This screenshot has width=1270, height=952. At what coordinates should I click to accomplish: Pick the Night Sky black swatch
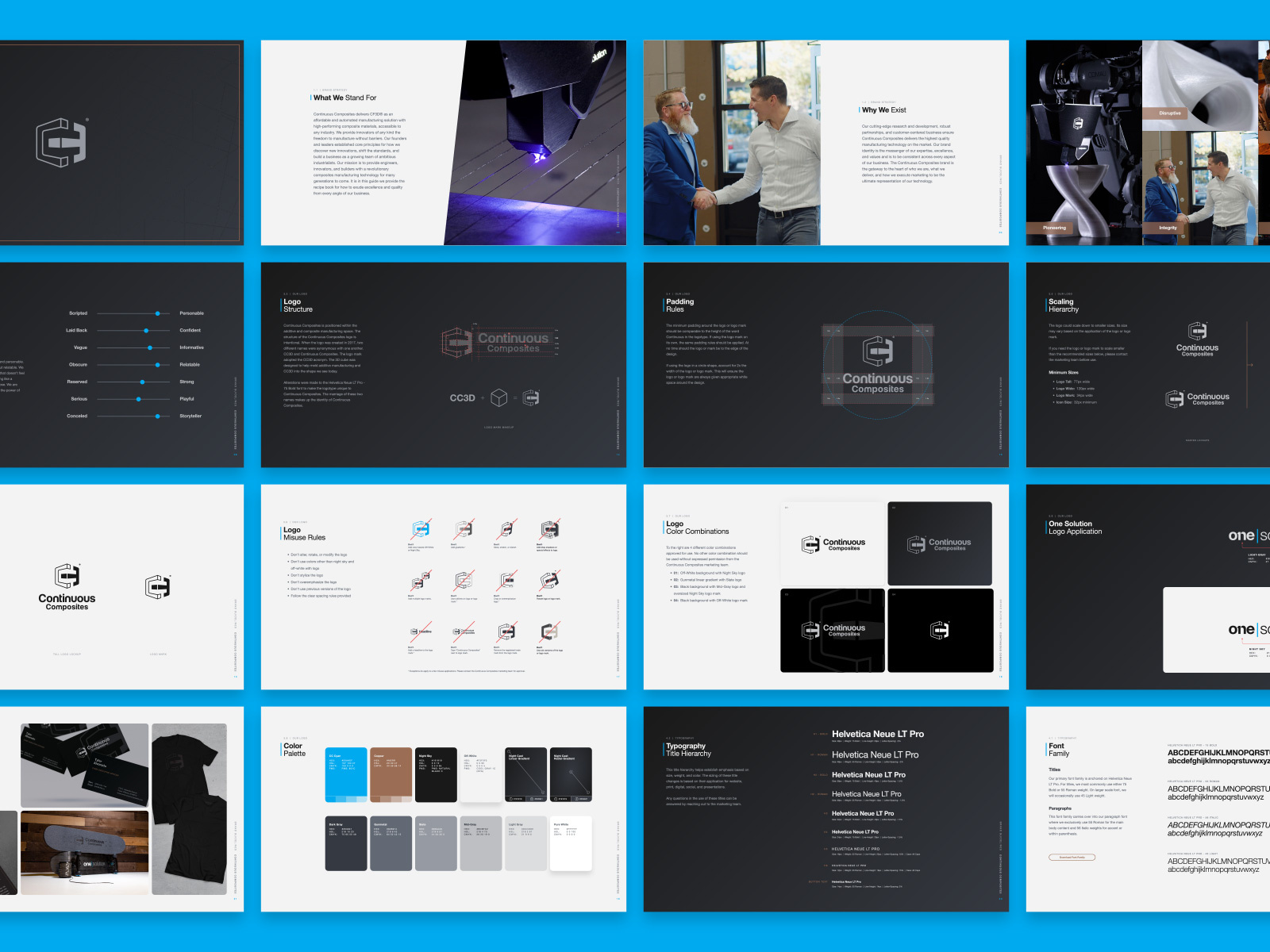(x=437, y=774)
